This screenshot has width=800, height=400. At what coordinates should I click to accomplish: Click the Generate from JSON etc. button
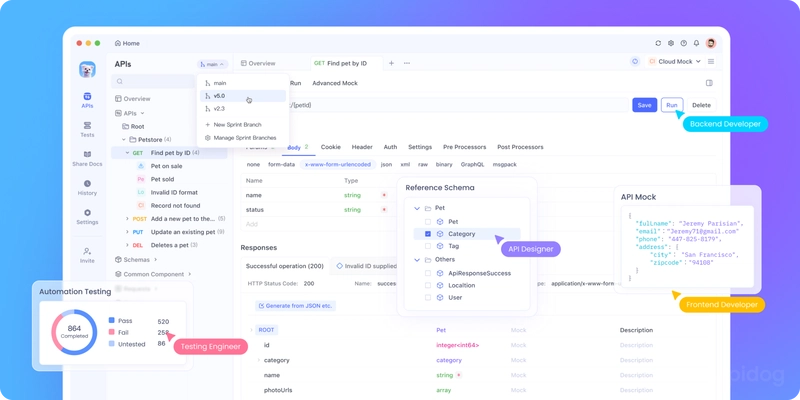pyautogui.click(x=295, y=305)
